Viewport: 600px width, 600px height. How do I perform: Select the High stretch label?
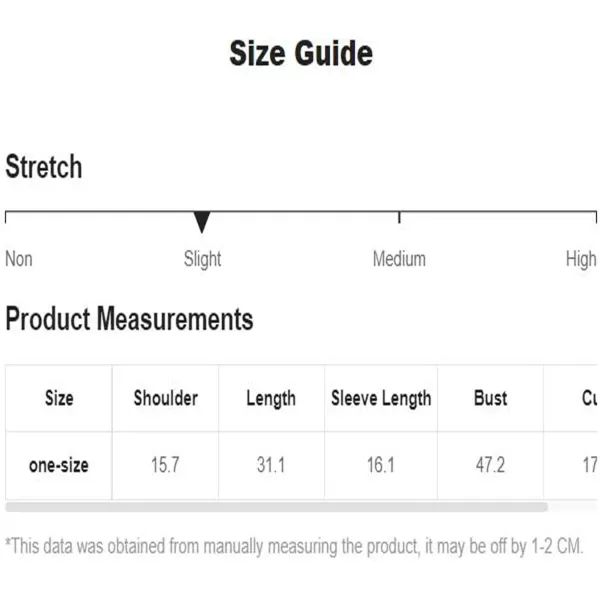pos(581,260)
